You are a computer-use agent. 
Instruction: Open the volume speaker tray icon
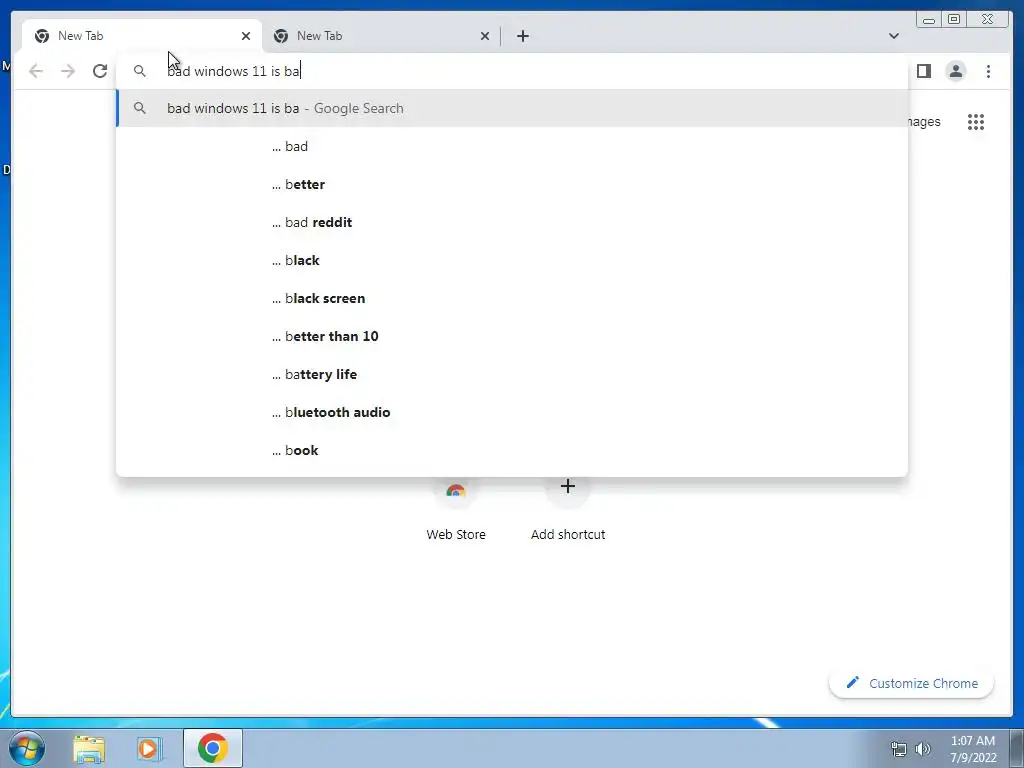click(923, 749)
